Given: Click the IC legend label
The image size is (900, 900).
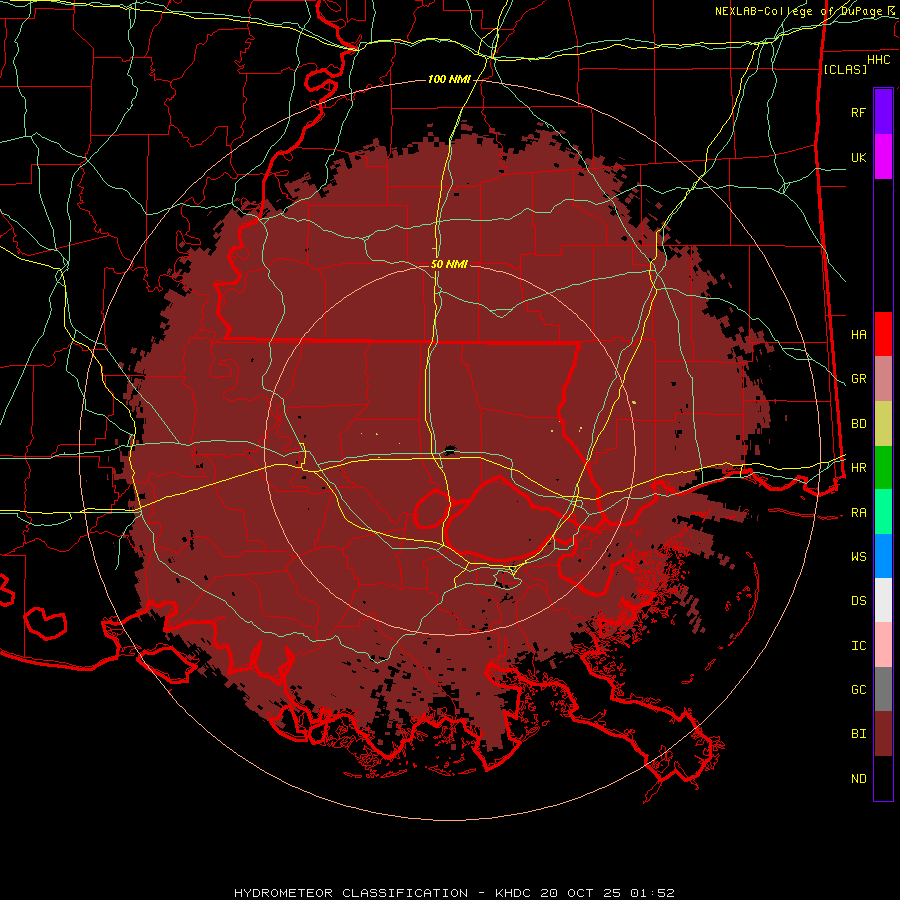Looking at the screenshot, I should pos(858,646).
